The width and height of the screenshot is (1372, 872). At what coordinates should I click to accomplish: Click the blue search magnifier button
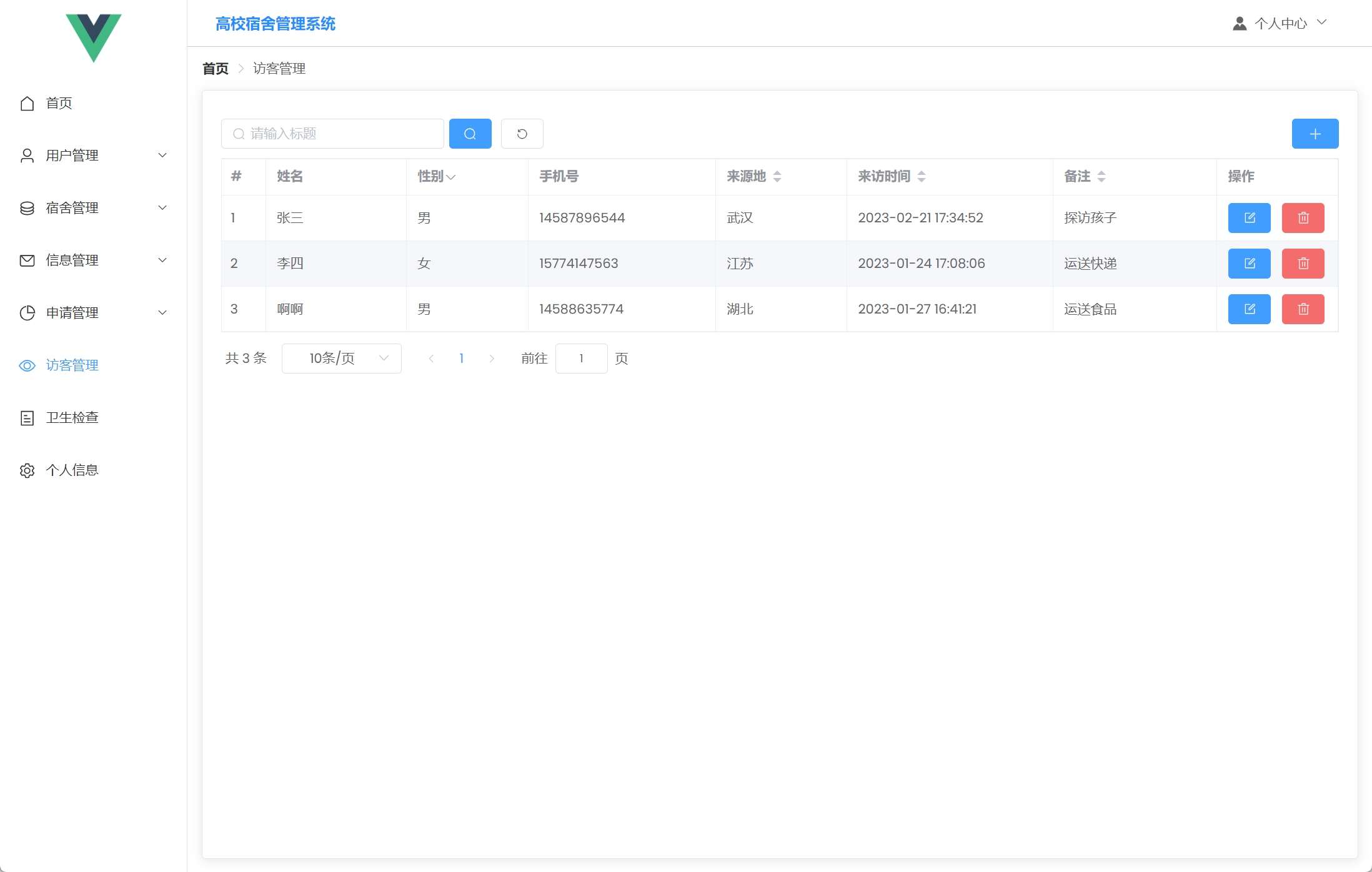click(x=470, y=134)
